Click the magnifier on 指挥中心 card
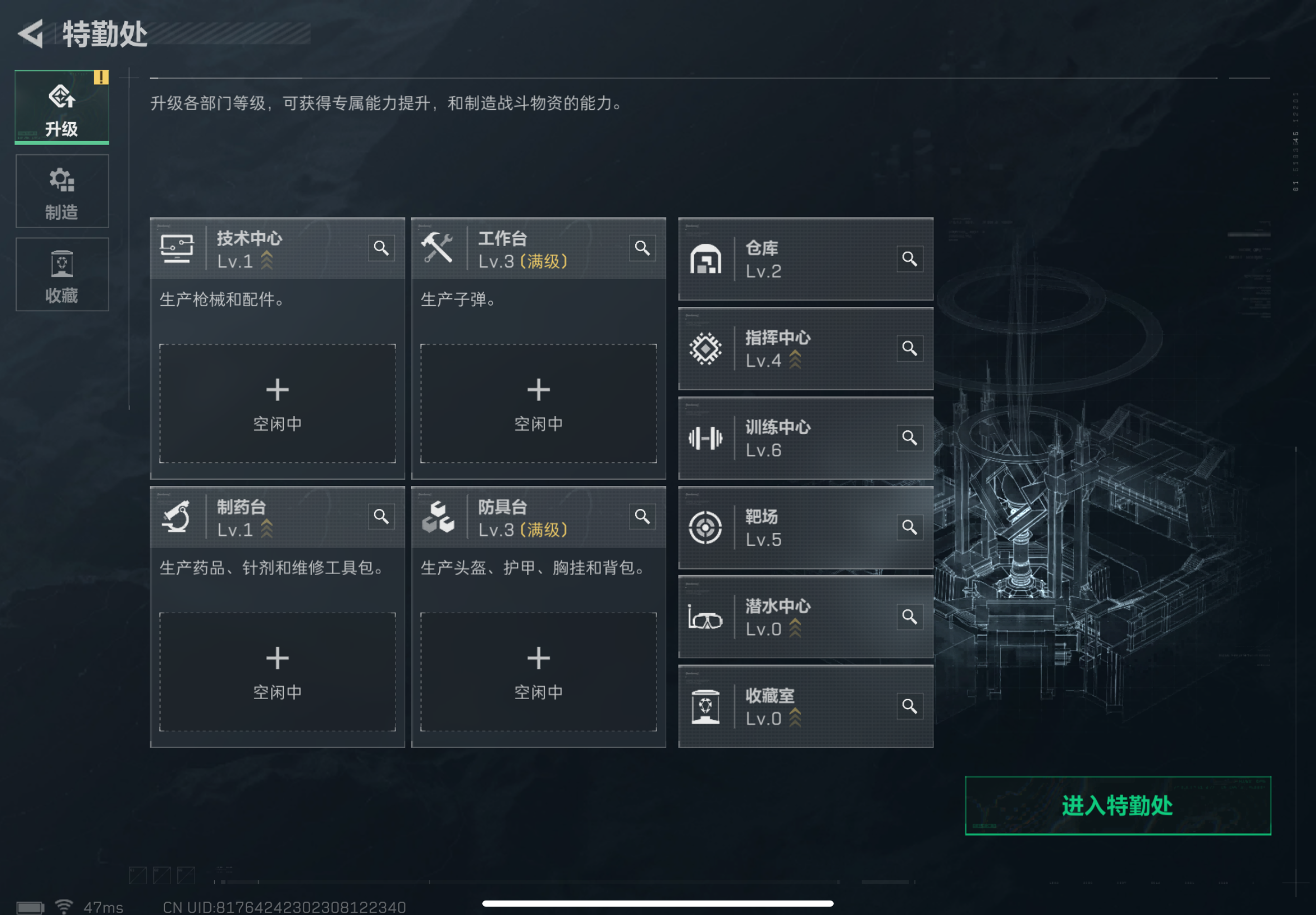The height and width of the screenshot is (915, 1316). (x=909, y=349)
